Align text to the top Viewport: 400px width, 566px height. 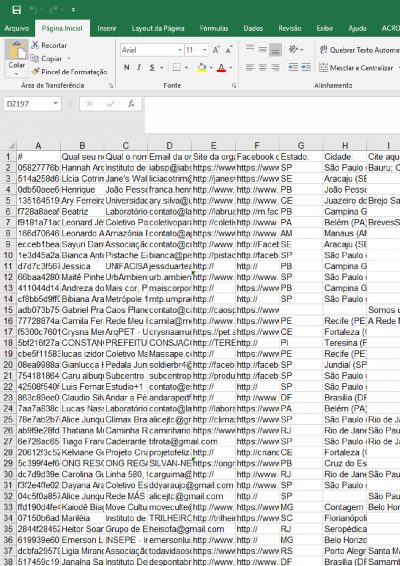point(250,49)
